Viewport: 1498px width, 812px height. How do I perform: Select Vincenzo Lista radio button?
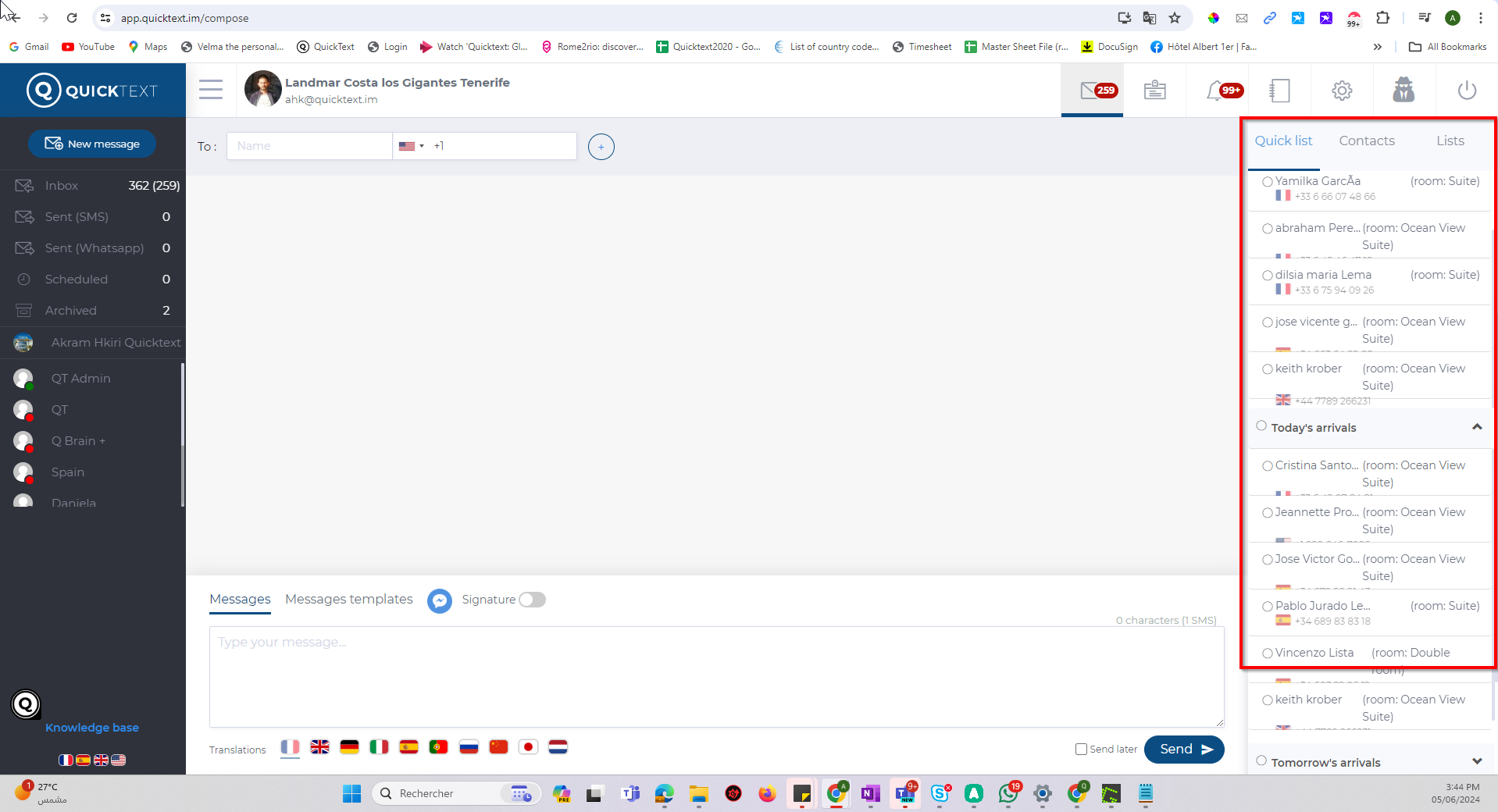tap(1268, 654)
